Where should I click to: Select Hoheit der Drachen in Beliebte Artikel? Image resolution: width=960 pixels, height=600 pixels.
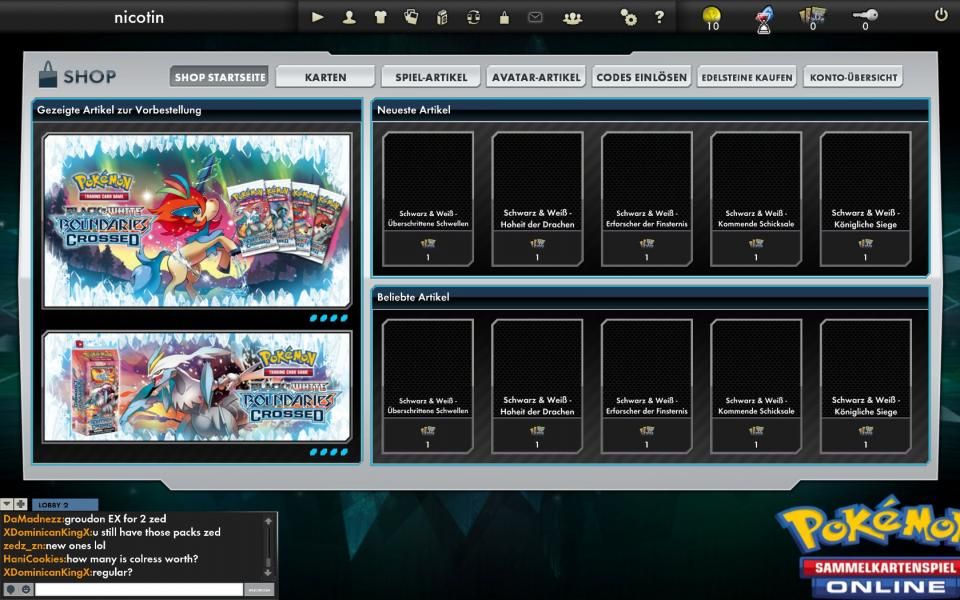tap(537, 386)
